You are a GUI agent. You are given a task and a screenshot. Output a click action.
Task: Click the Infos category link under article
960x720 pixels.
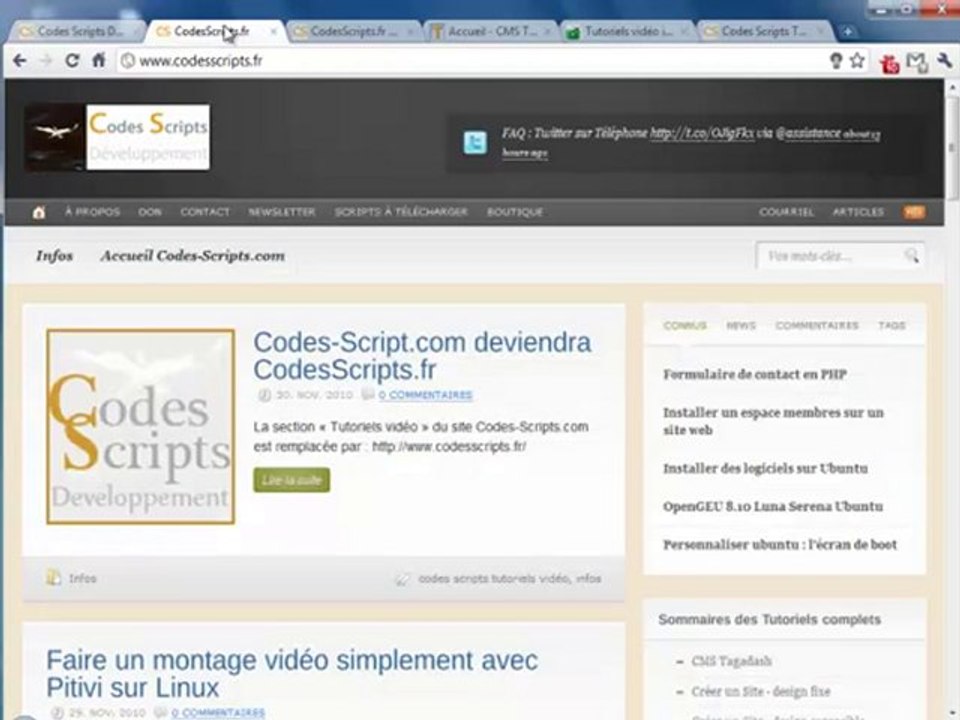pos(83,578)
